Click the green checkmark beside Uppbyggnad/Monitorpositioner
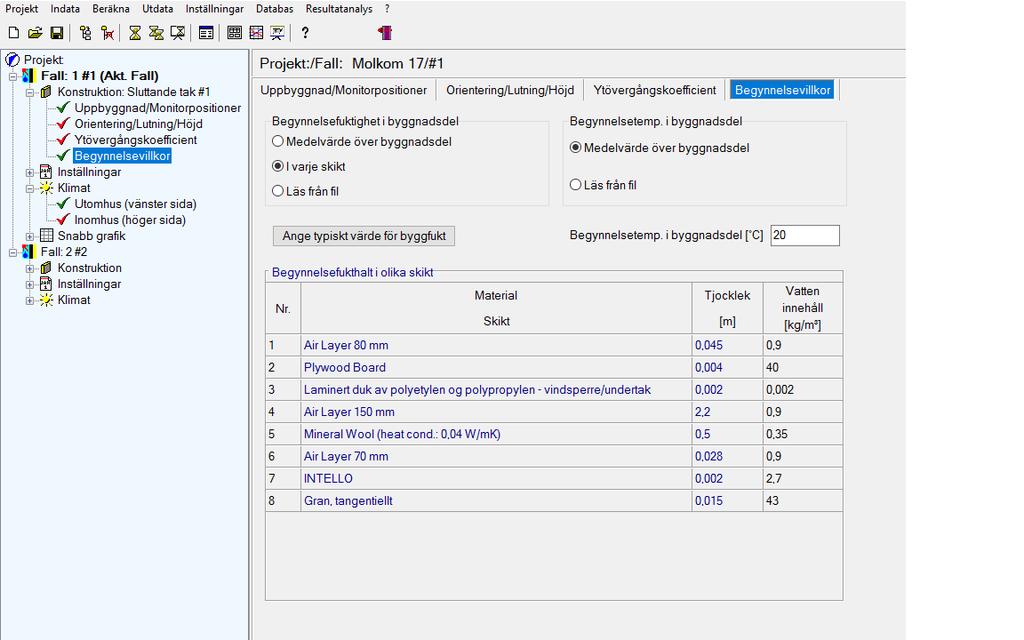Screen dimensions: 1024x640 63,107
